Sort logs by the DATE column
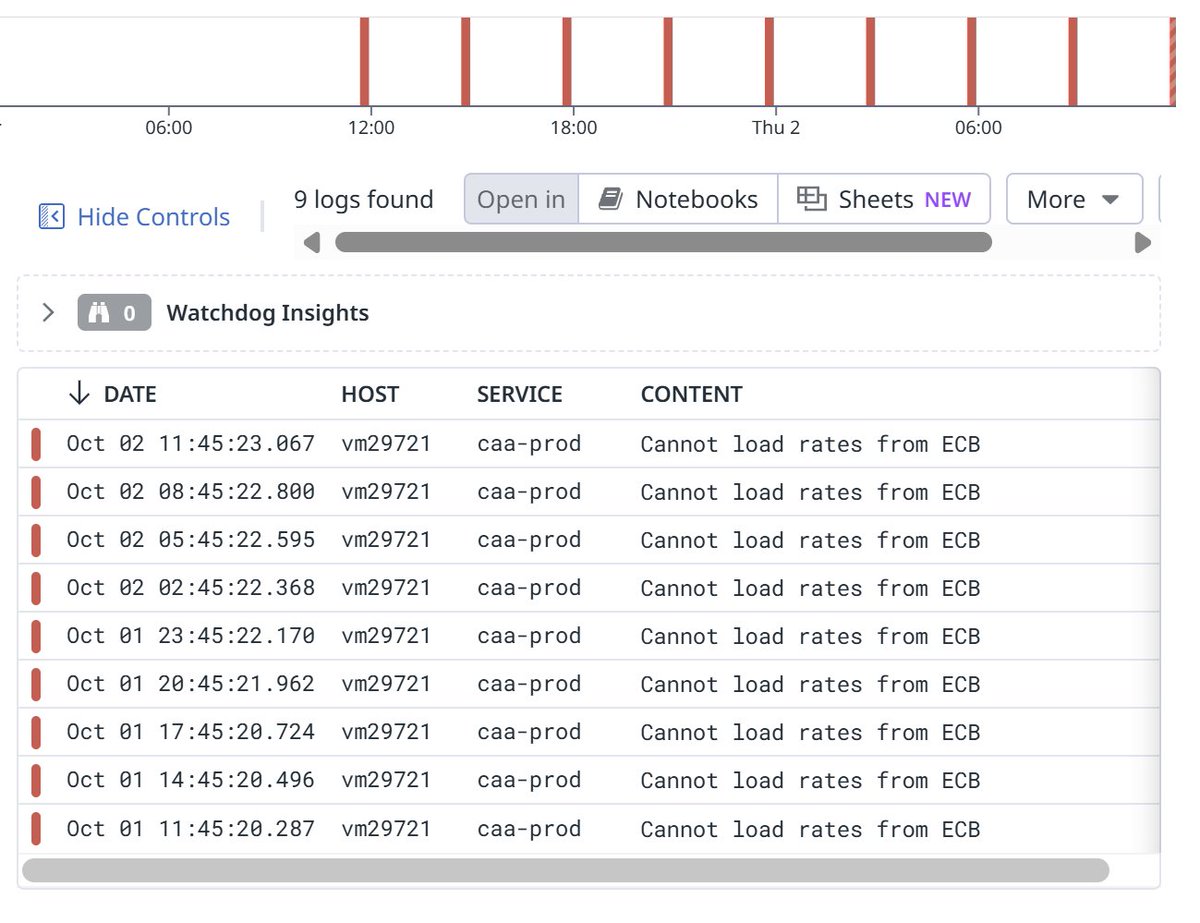Viewport: 1200px width, 923px height. point(130,394)
